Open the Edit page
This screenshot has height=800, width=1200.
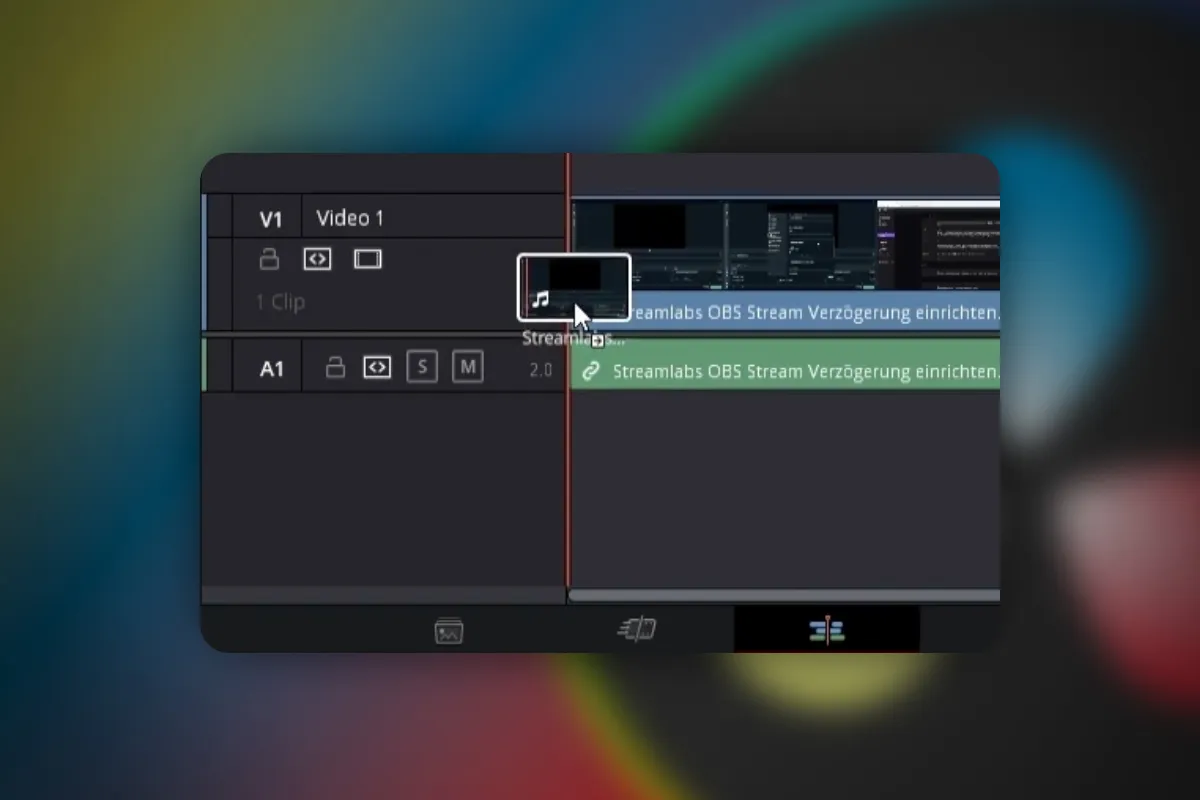[x=827, y=630]
